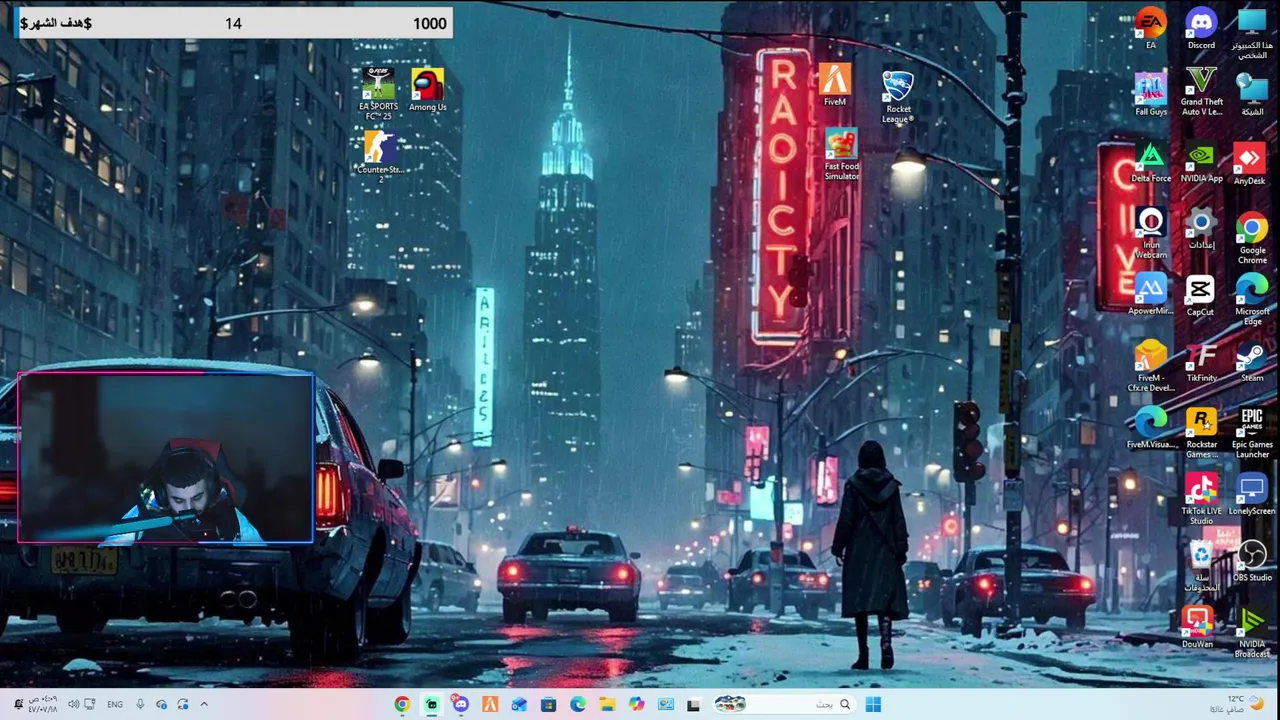Open the Epic Games Launcher shortcut
The height and width of the screenshot is (720, 1280).
pyautogui.click(x=1252, y=433)
